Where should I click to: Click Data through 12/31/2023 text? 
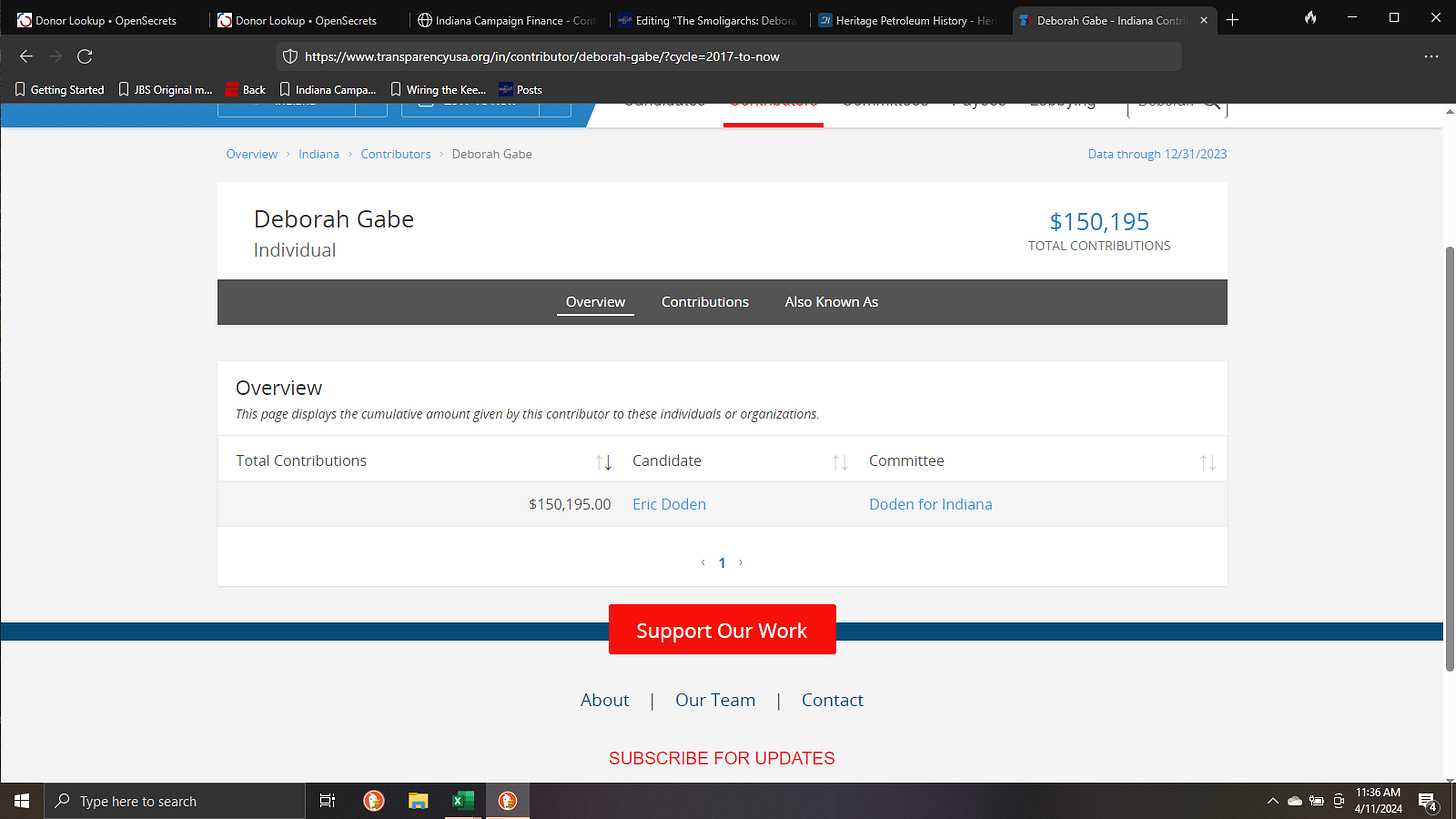(x=1157, y=154)
